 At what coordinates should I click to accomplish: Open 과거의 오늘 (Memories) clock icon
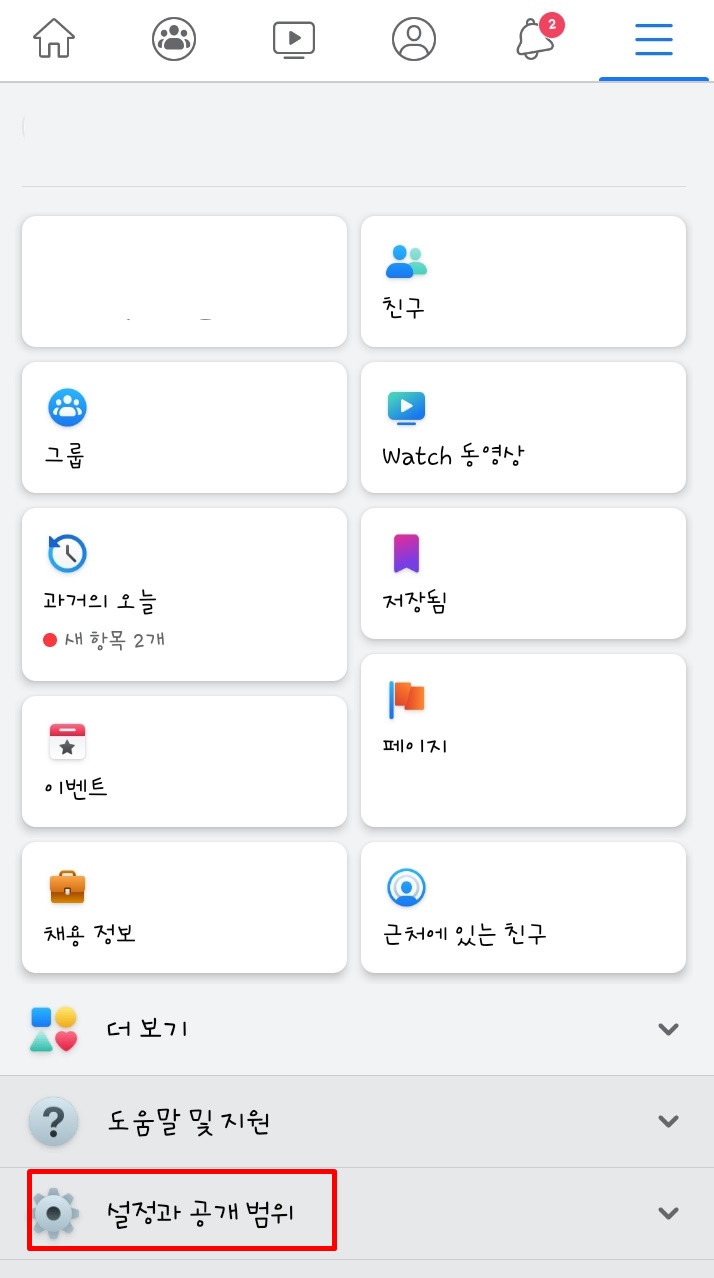67,553
